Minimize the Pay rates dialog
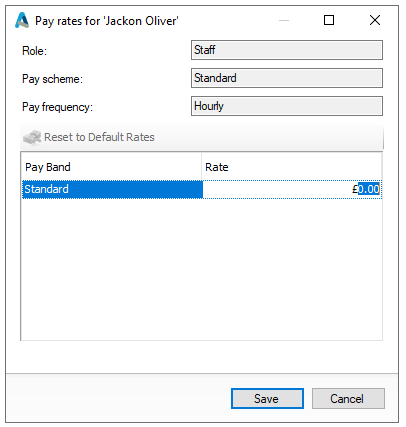The image size is (406, 427). (284, 20)
